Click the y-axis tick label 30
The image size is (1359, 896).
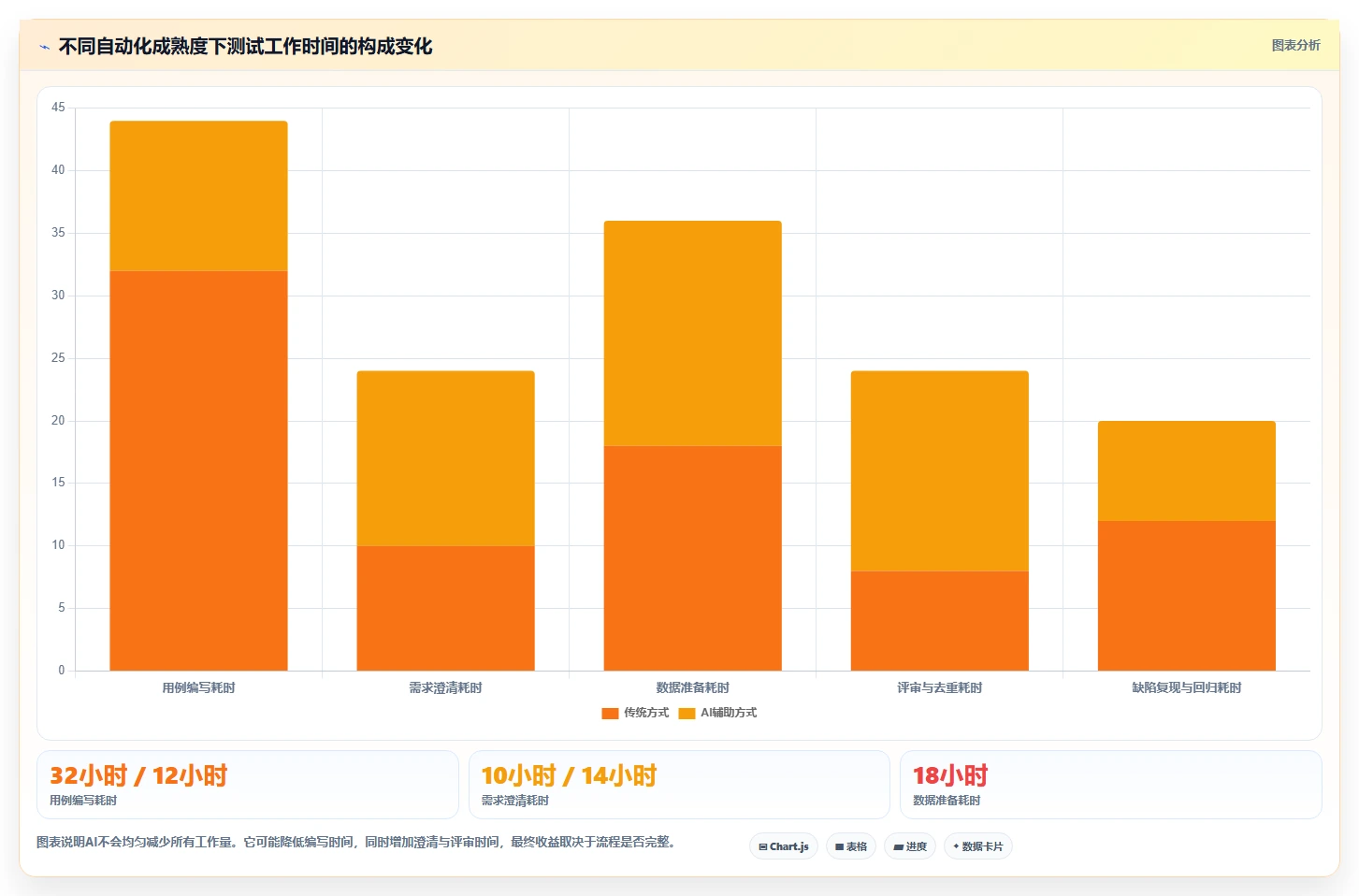(x=58, y=296)
